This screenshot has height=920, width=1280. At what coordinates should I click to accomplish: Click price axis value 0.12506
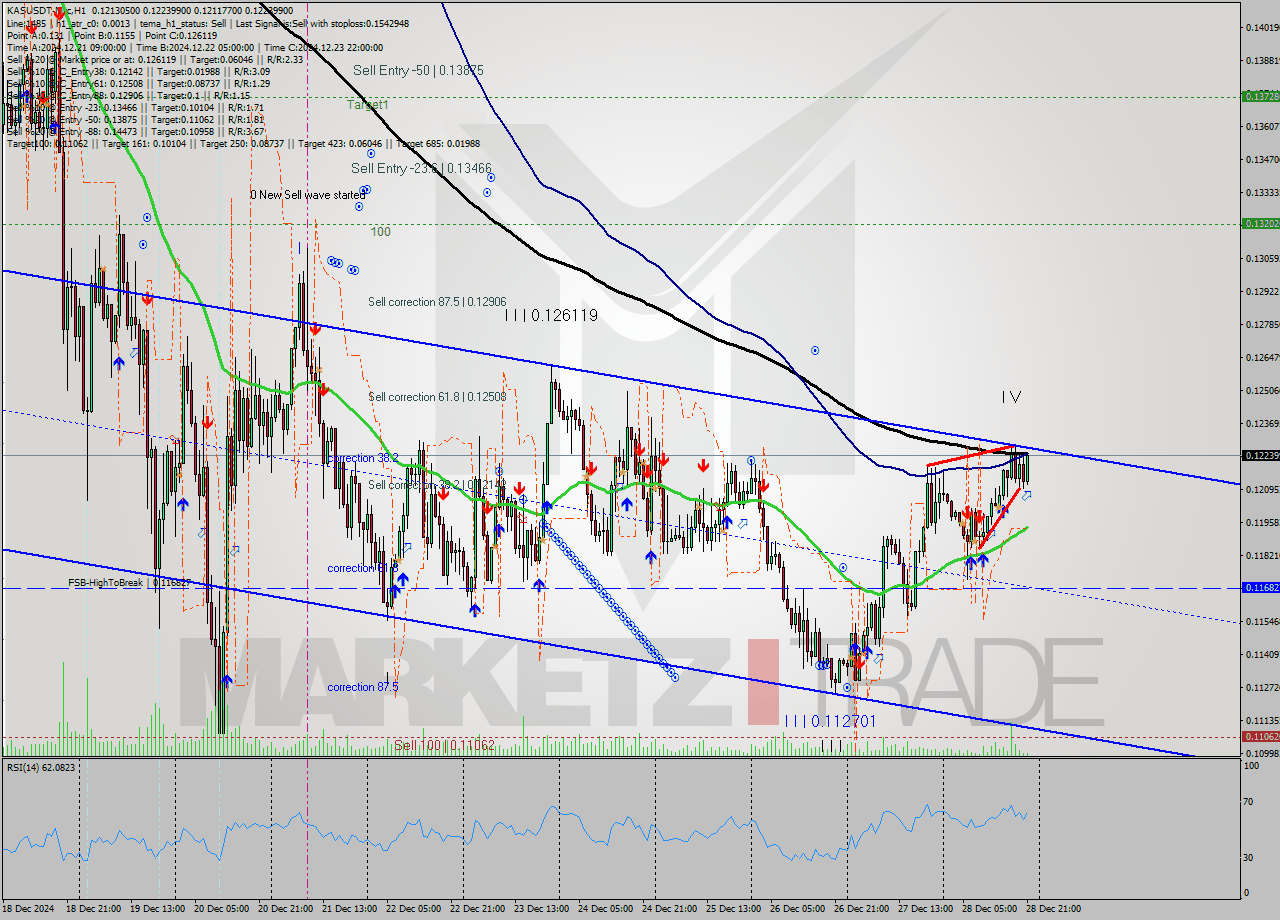(x=1261, y=391)
